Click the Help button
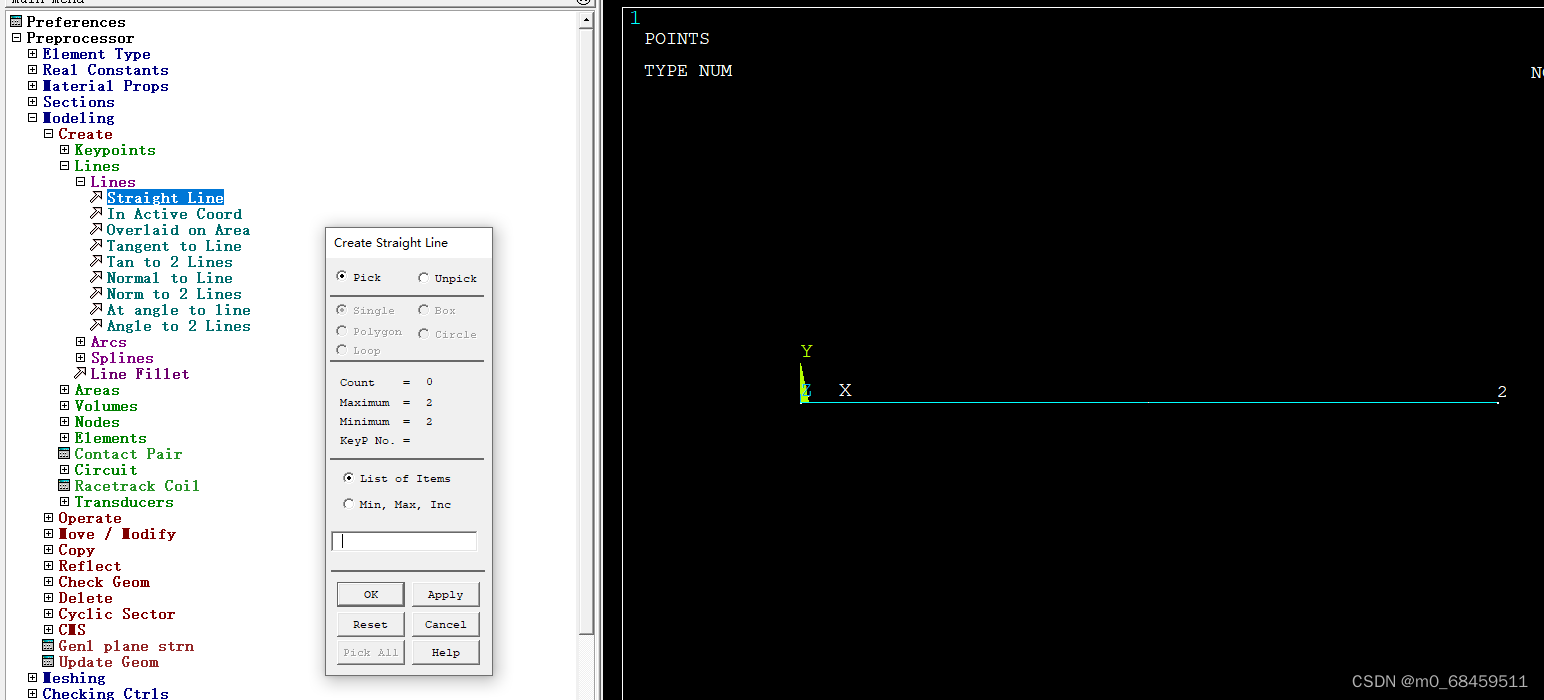1544x700 pixels. 445,652
